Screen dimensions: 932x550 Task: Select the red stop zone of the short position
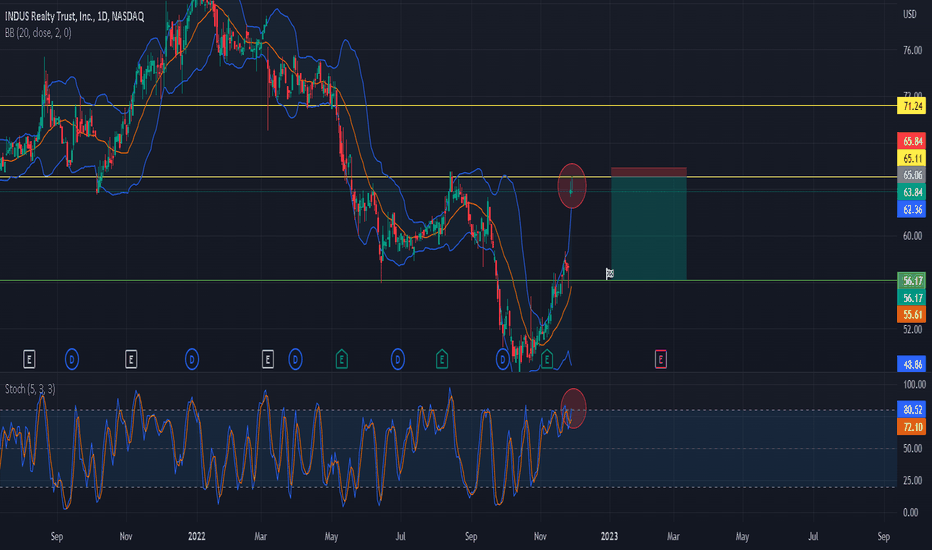(x=648, y=172)
